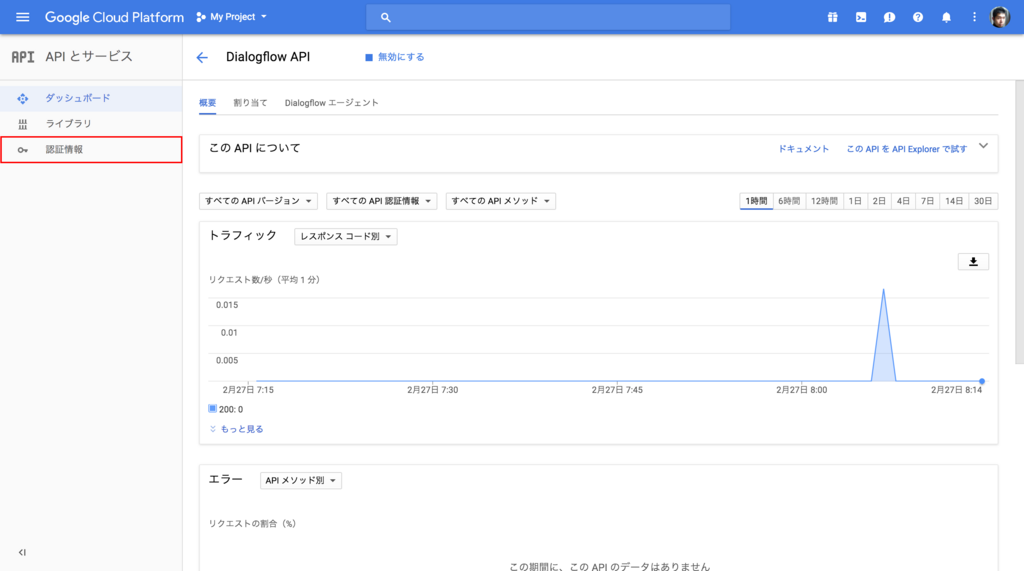
Task: Select 2日 time range
Action: click(879, 201)
